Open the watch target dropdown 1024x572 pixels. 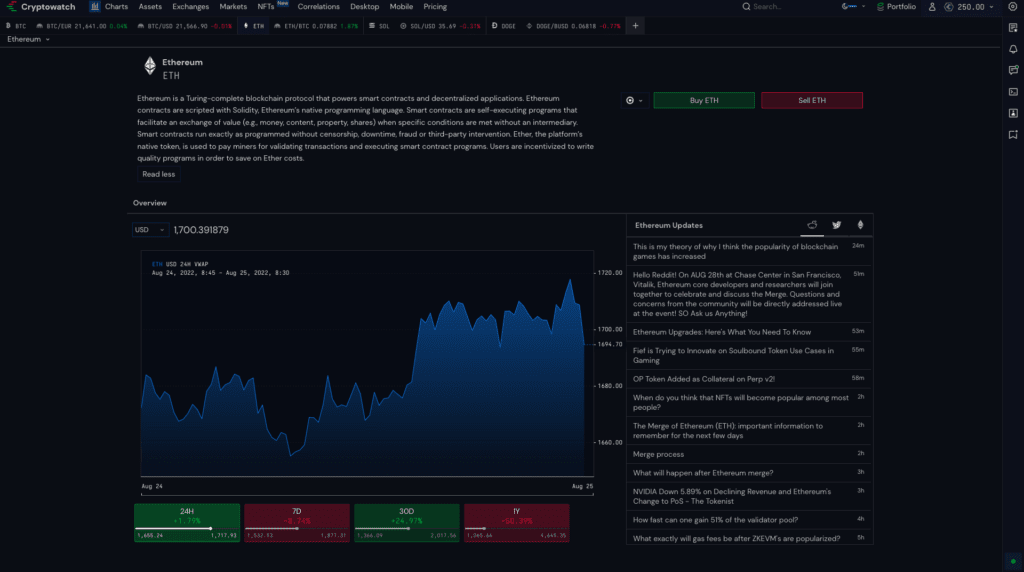point(634,101)
